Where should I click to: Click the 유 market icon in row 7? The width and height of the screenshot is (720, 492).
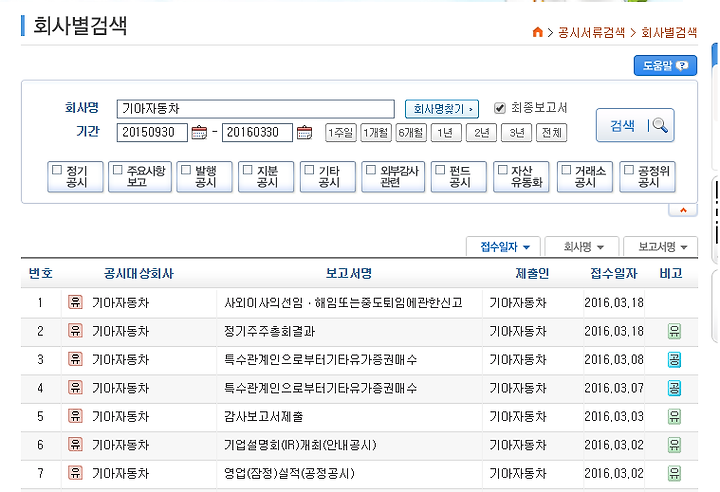75,473
